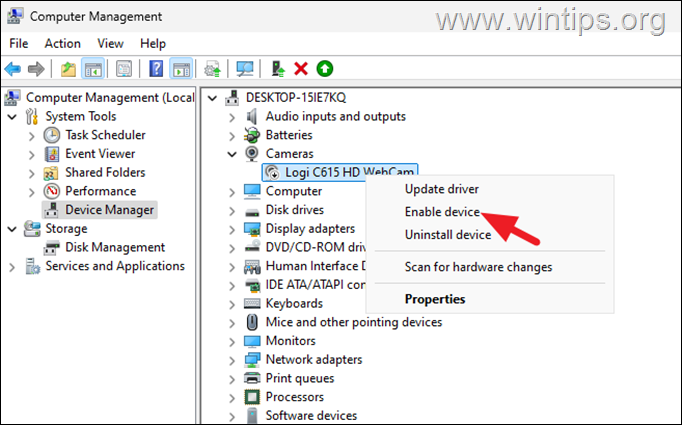
Task: Collapse the System Tools node
Action: [12, 117]
